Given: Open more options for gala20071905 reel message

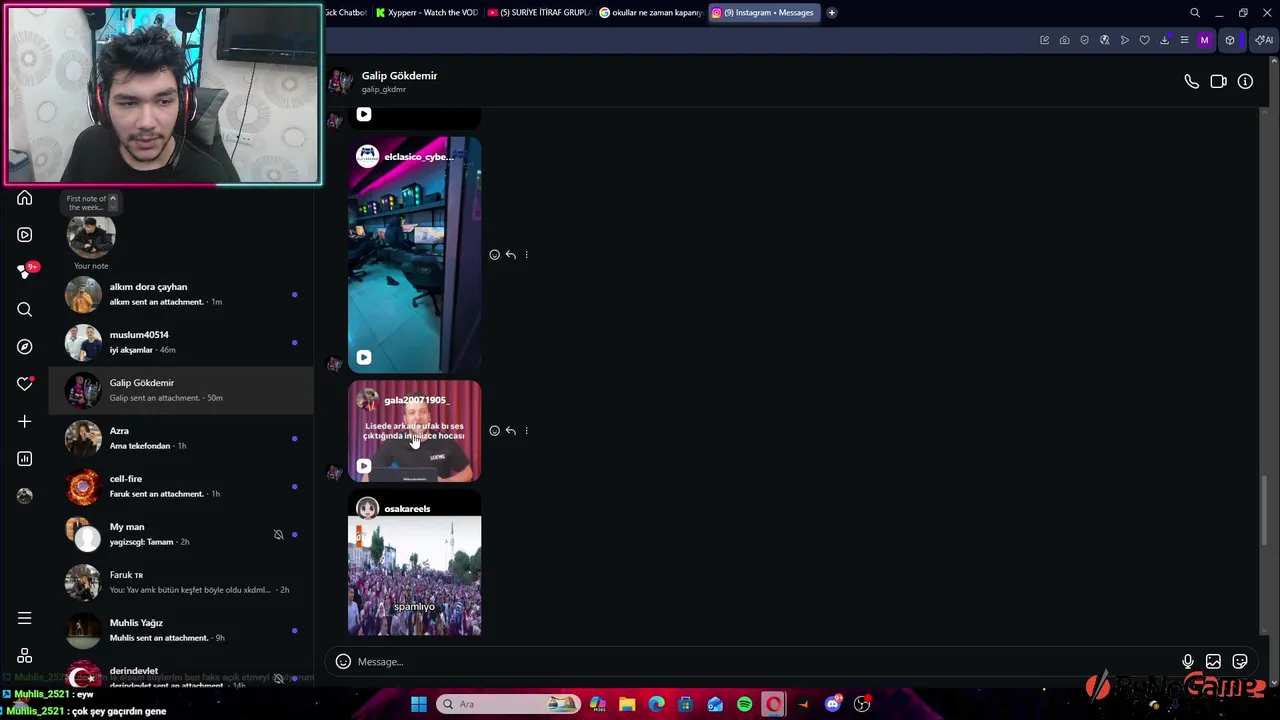Looking at the screenshot, I should point(526,431).
